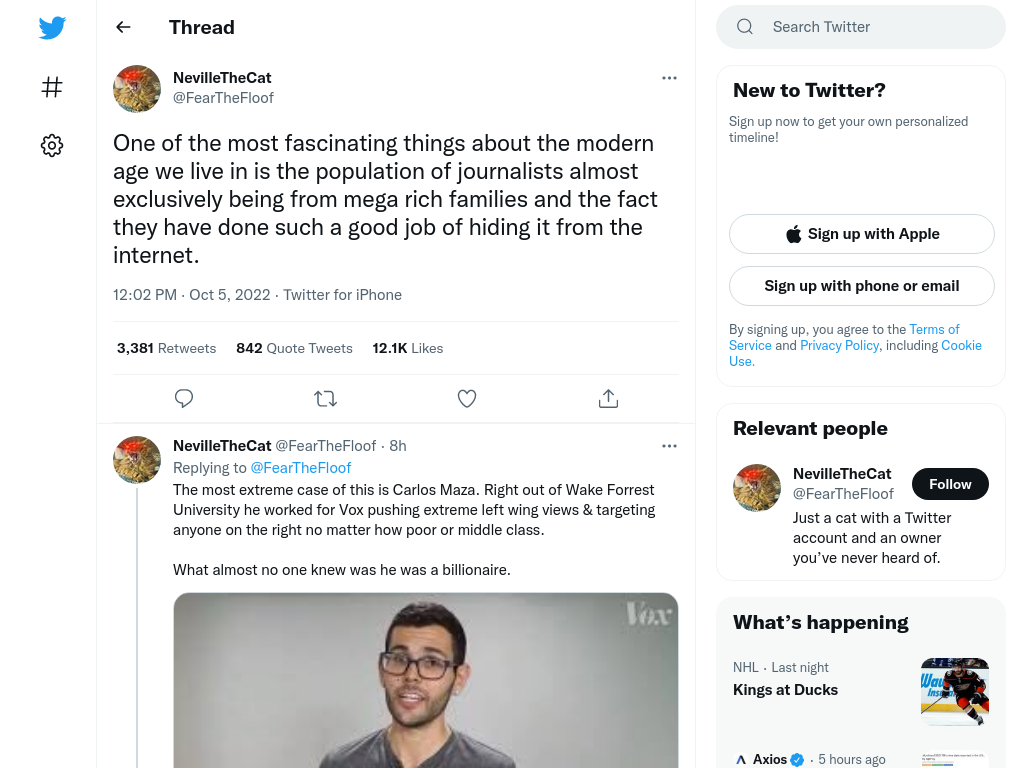Open more options on reply tweet
The height and width of the screenshot is (768, 1024).
[669, 446]
